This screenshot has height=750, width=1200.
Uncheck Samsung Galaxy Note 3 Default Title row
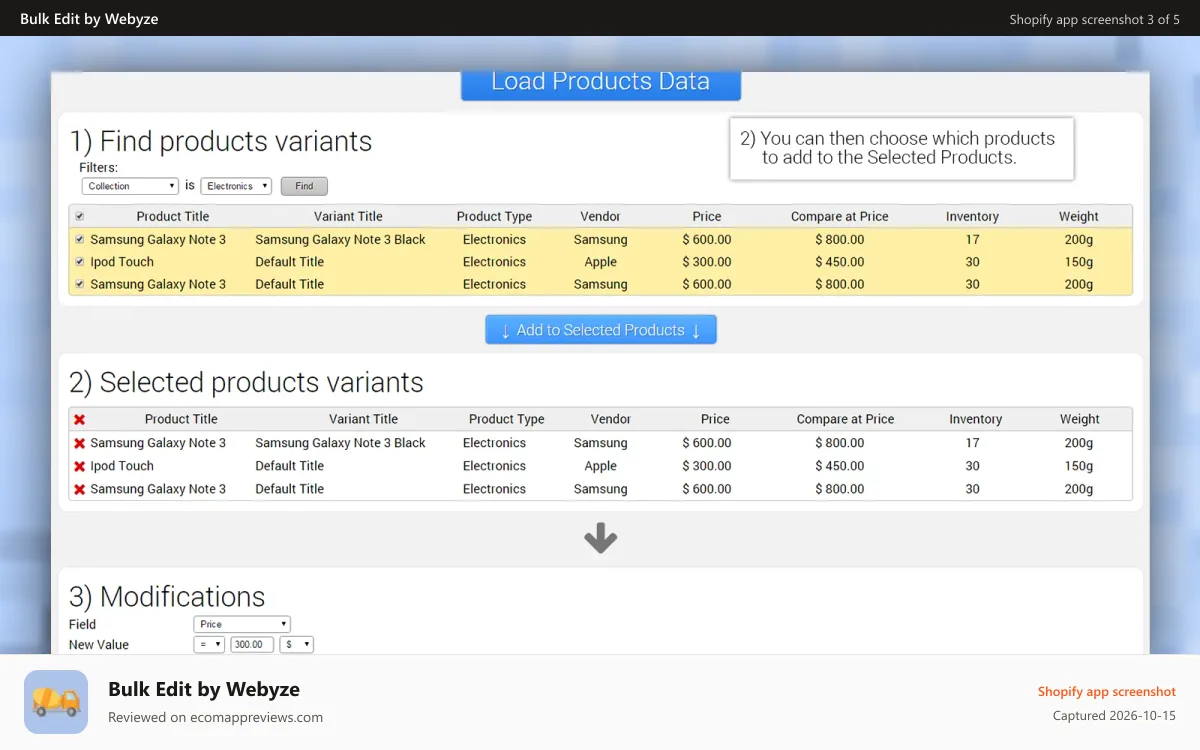coord(80,284)
